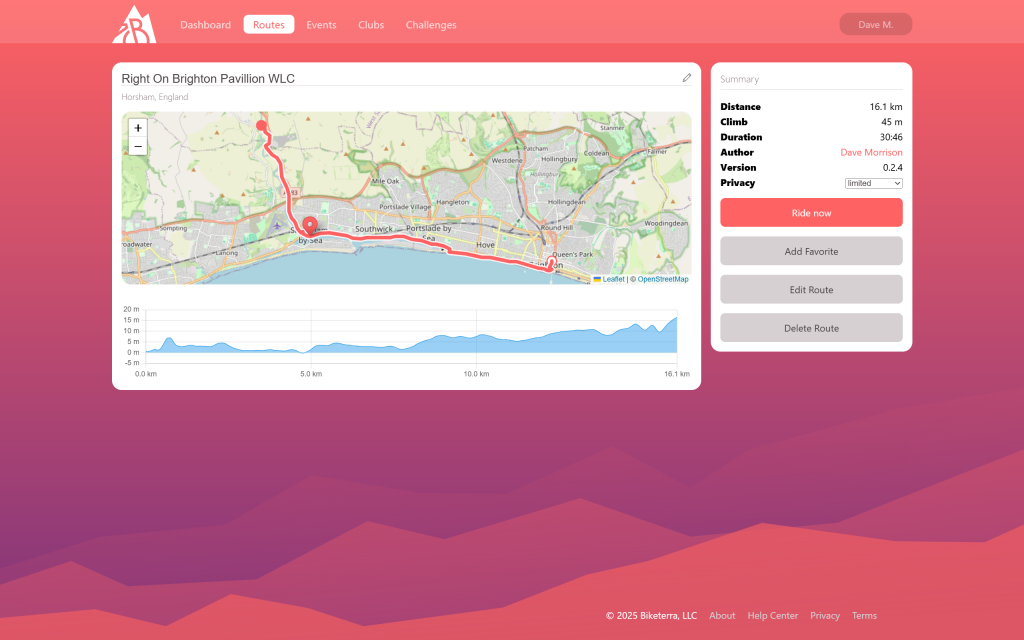This screenshot has width=1024, height=640.
Task: Zoom out on the map
Action: [x=138, y=147]
